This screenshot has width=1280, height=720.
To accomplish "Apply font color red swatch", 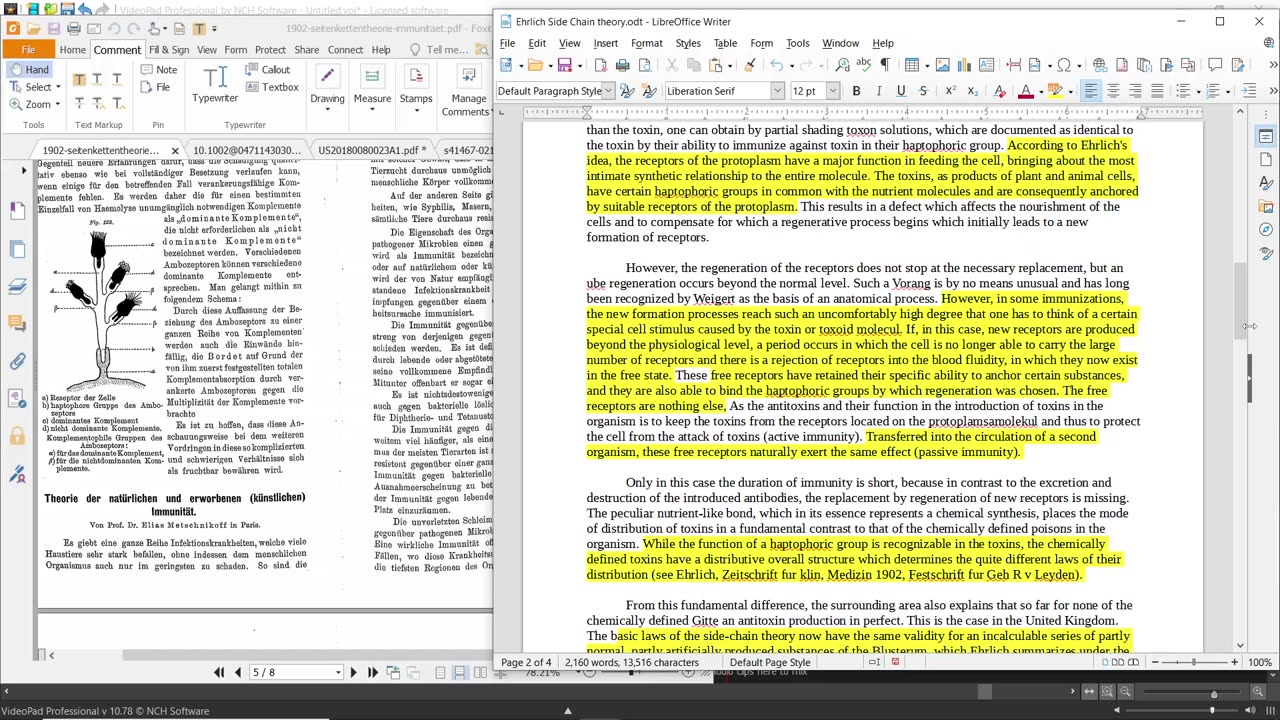I will 1026,91.
